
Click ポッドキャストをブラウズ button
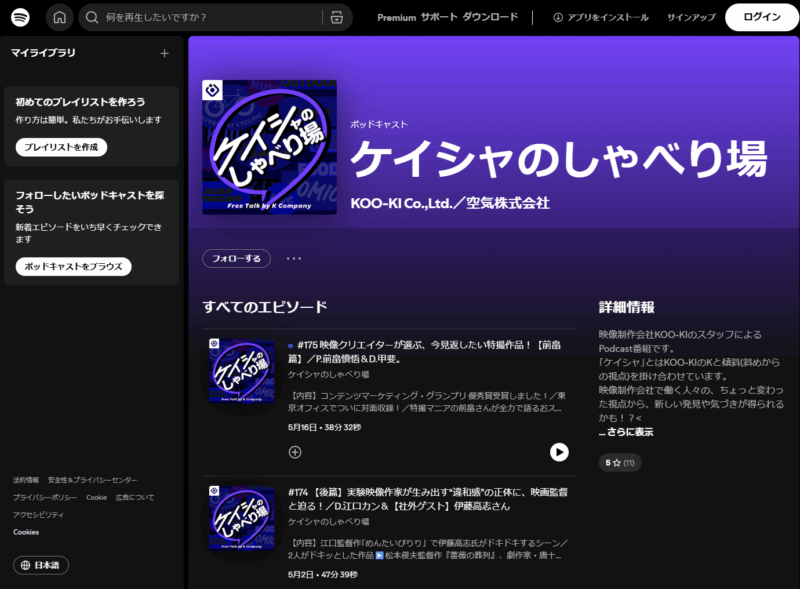tap(73, 266)
